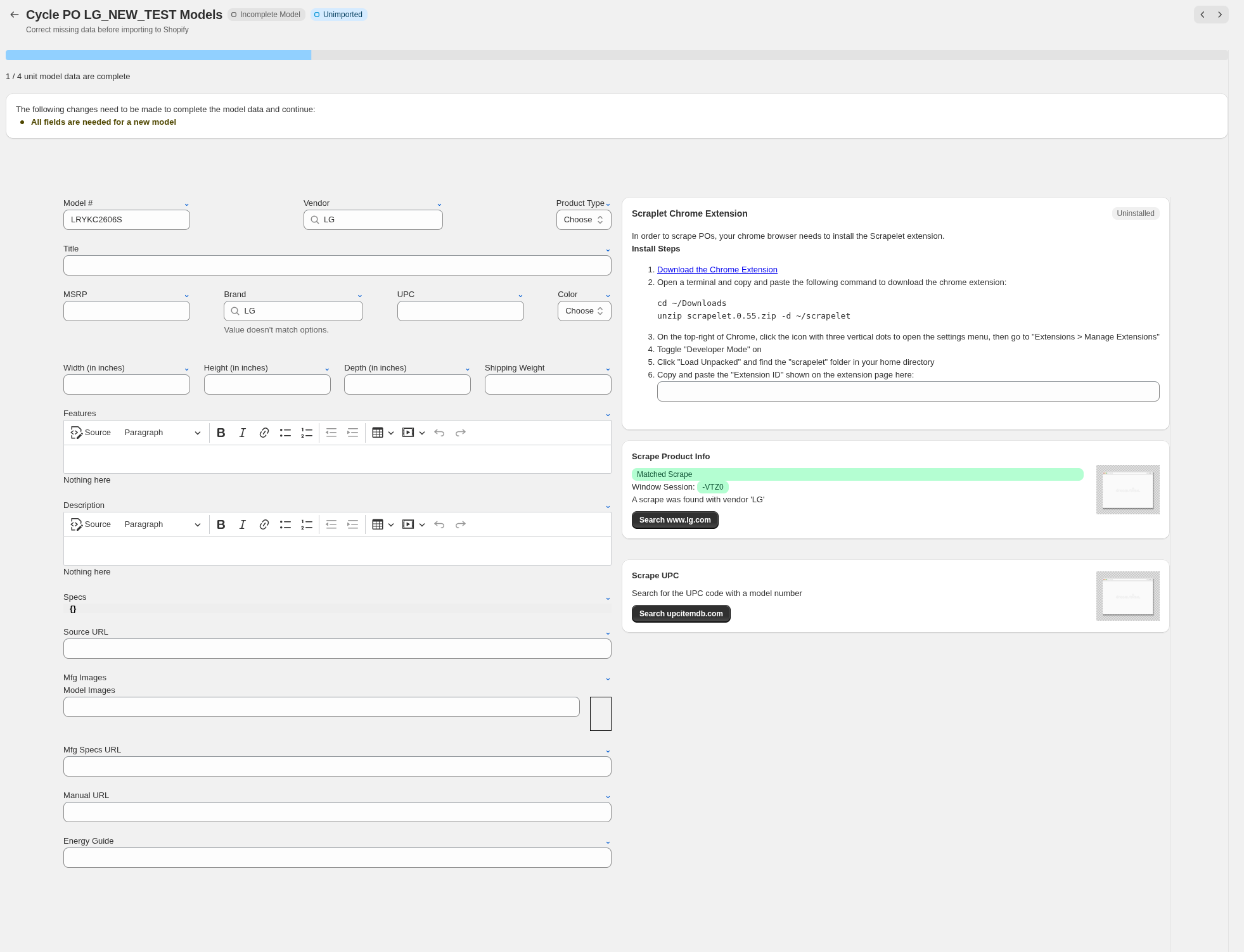Click Bold in the Features editor toolbar

tap(221, 433)
